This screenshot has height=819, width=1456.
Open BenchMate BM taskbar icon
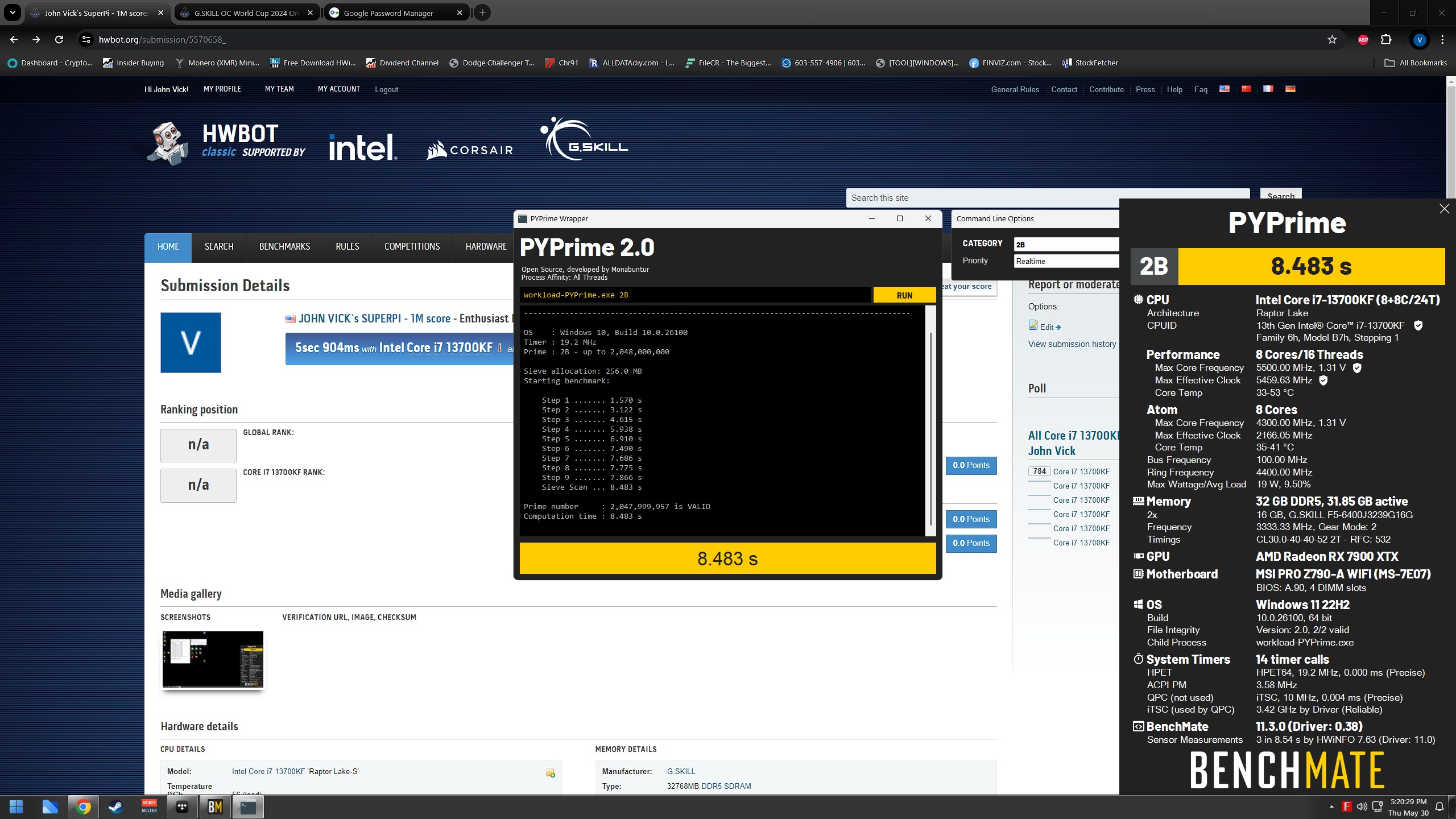215,806
